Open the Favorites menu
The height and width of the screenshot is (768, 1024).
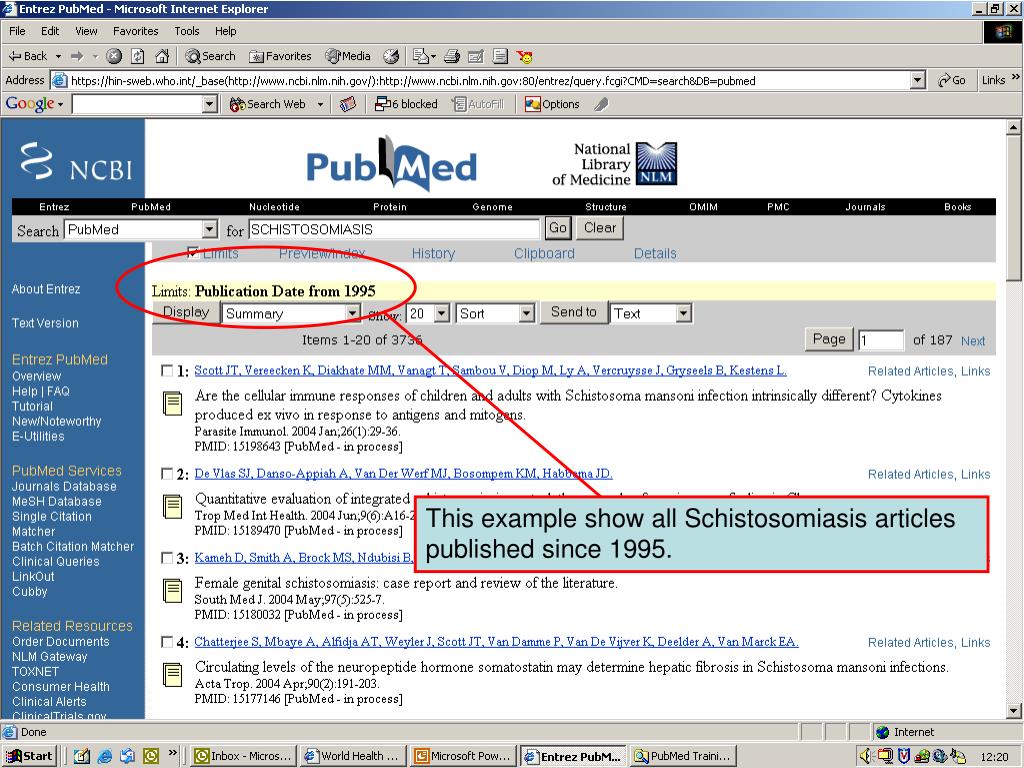136,31
